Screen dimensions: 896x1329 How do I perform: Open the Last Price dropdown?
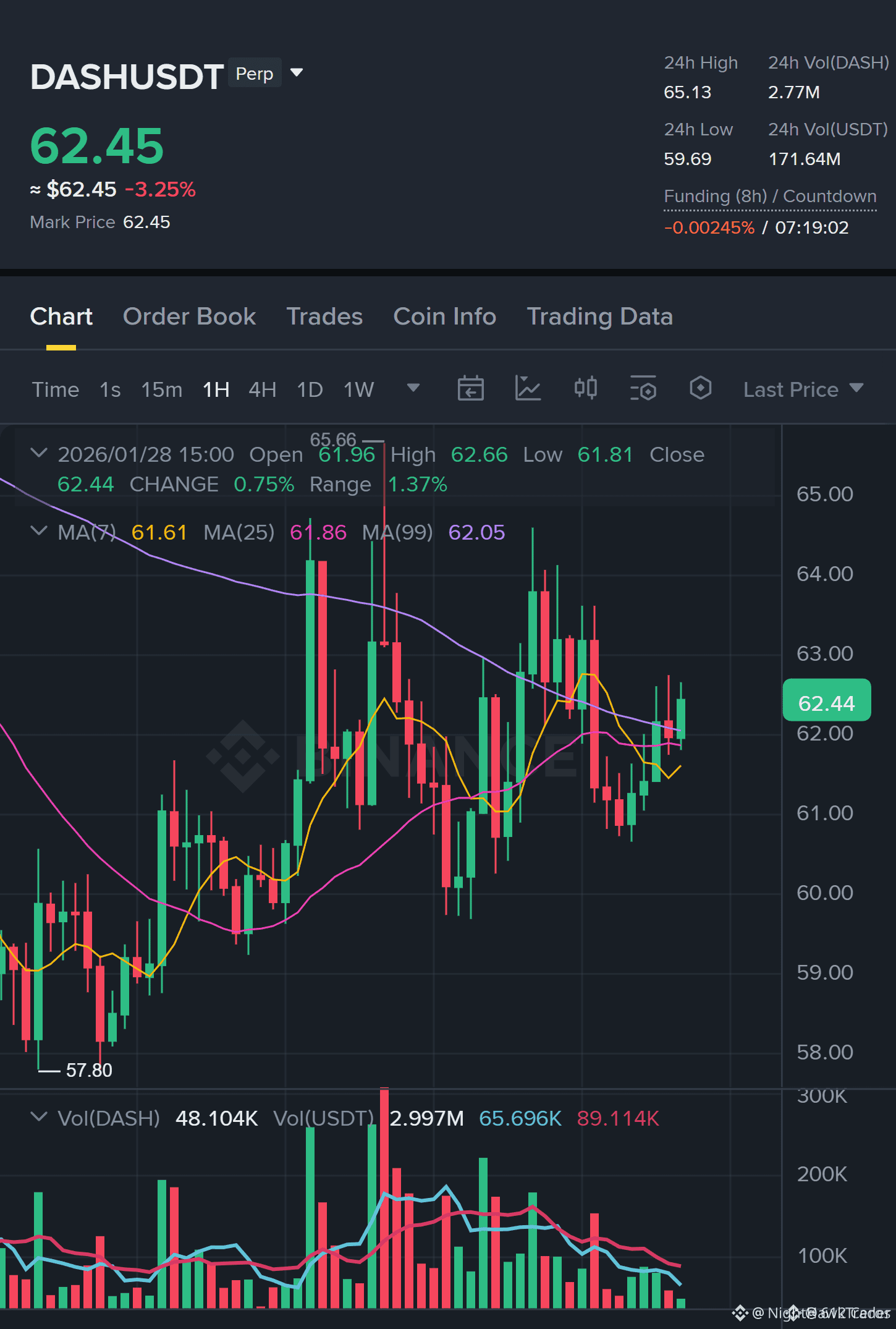click(803, 389)
